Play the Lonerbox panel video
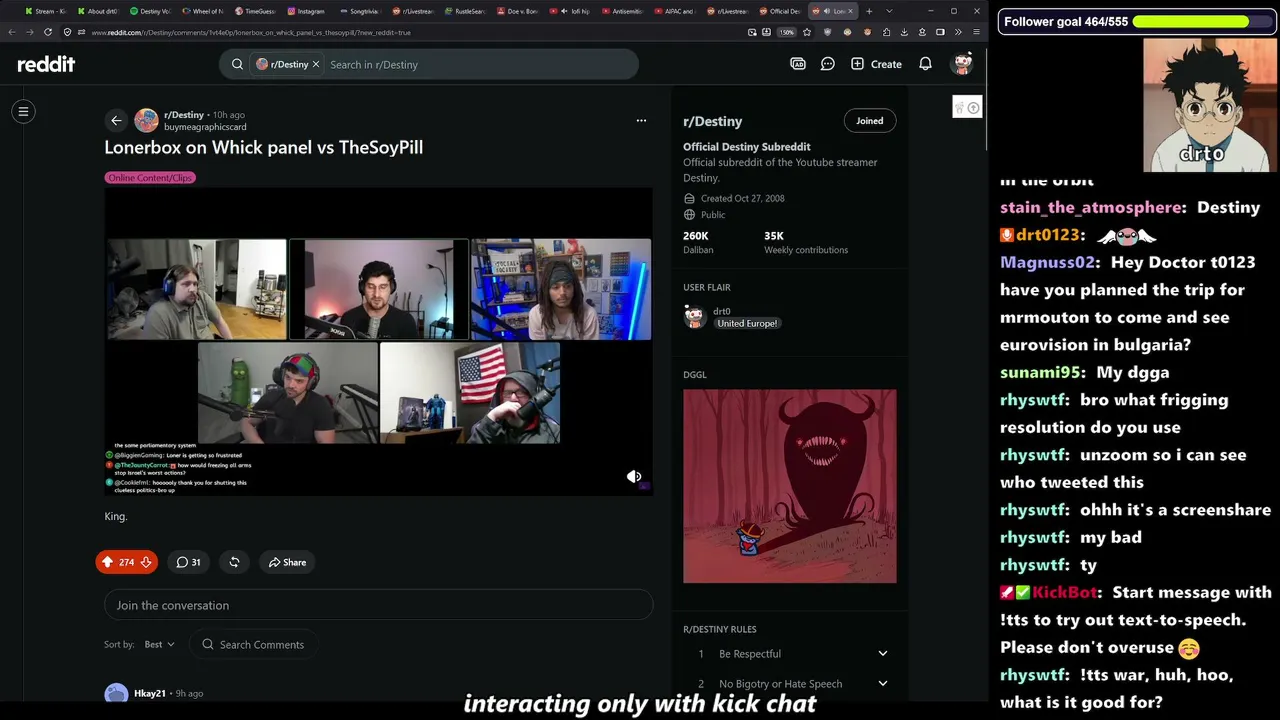Screen dimensions: 1280x720 tap(379, 340)
